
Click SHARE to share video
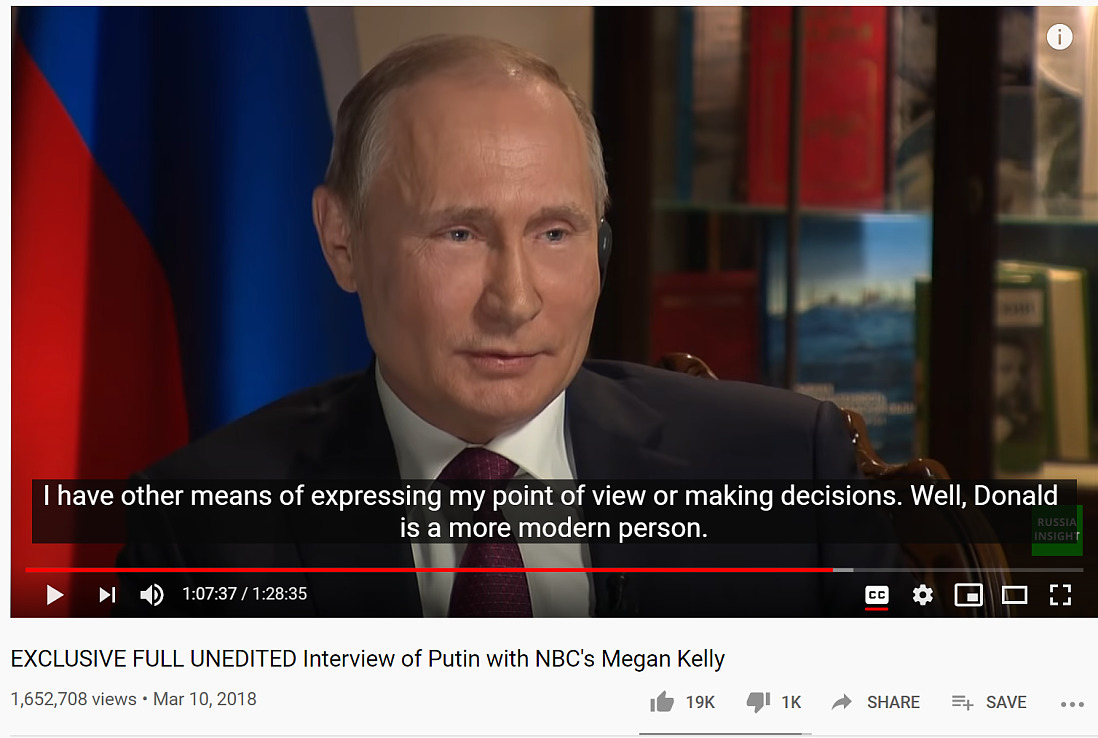pyautogui.click(x=875, y=702)
